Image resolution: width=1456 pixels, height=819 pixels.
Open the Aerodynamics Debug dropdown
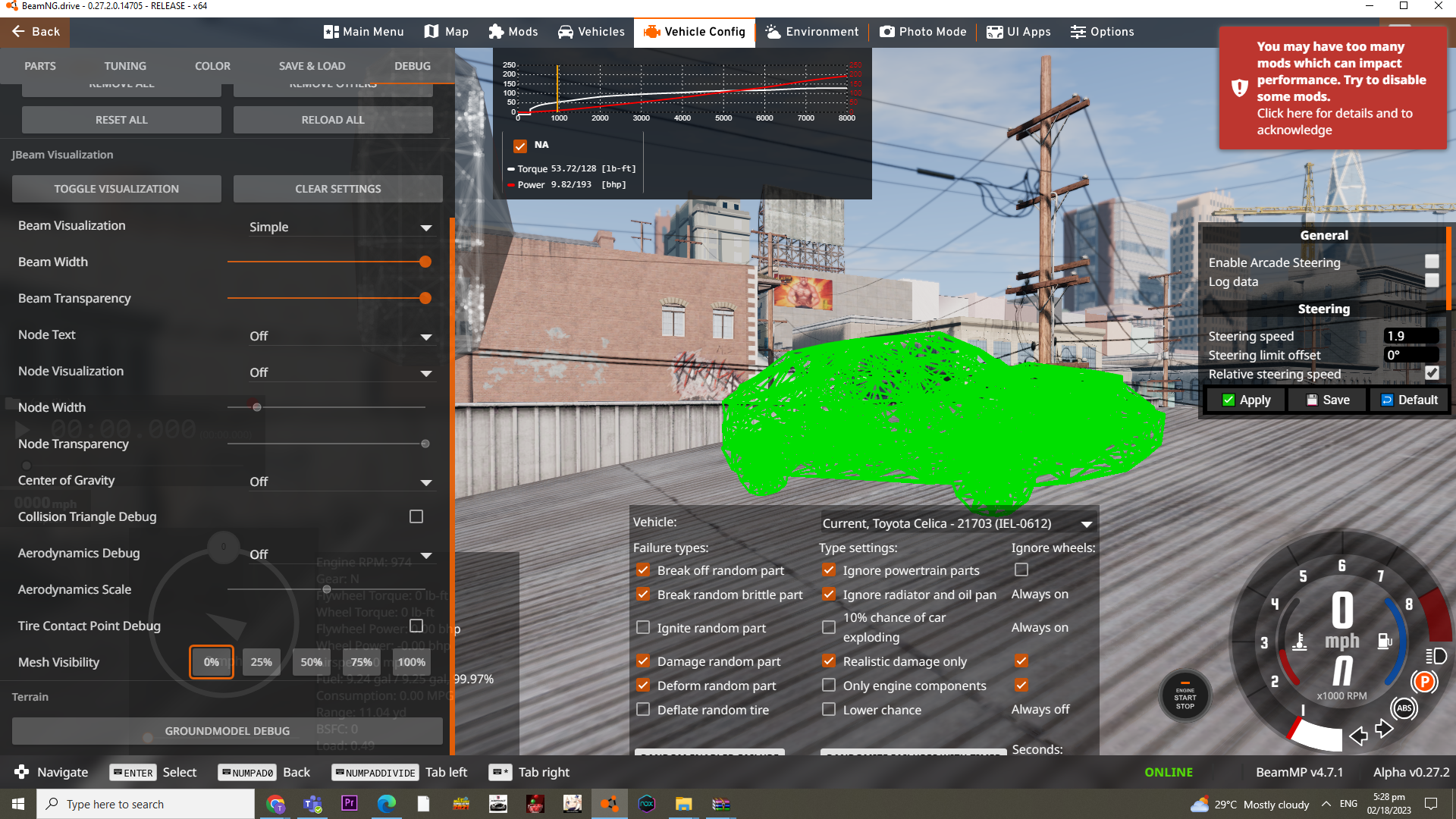point(340,554)
